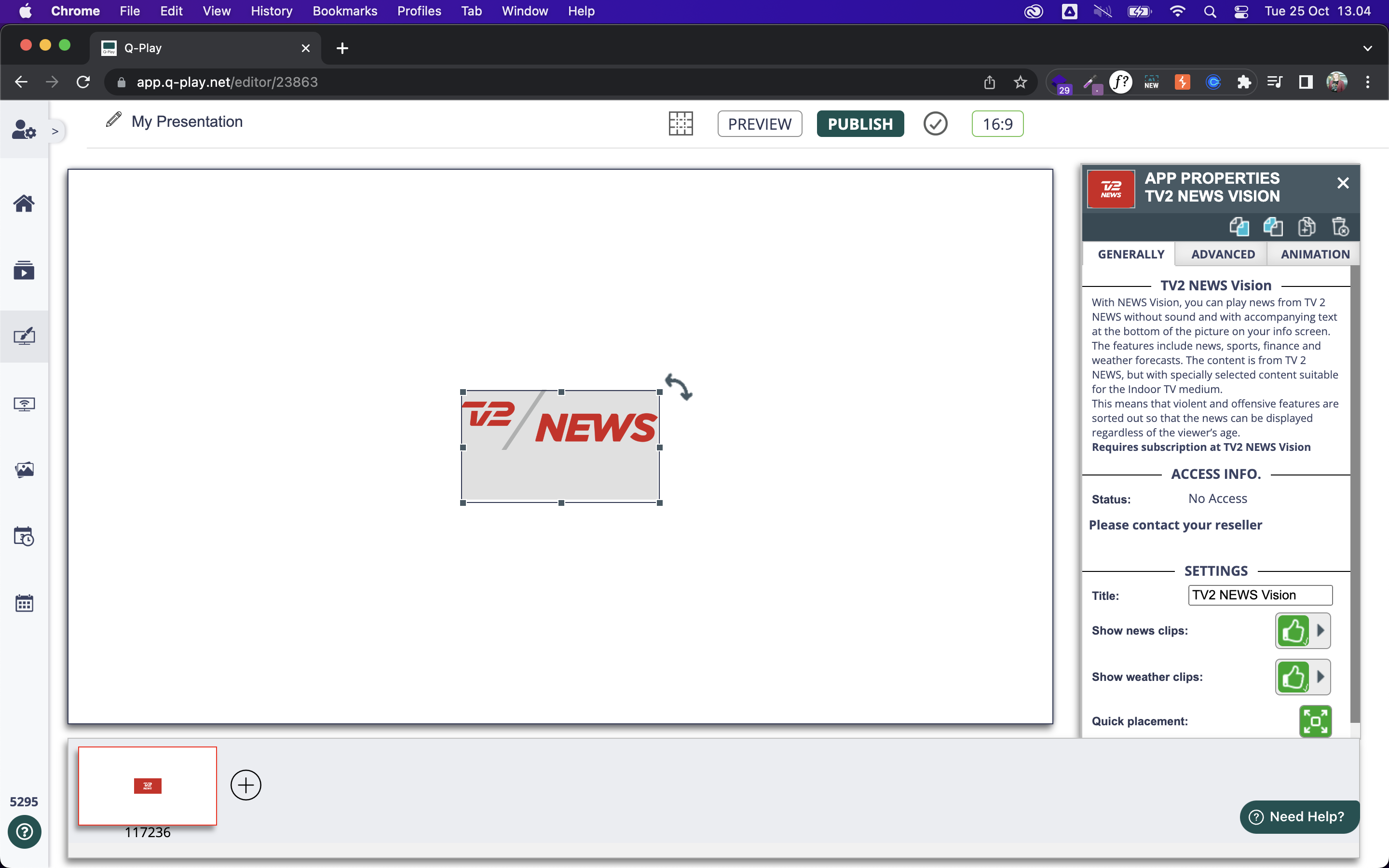The height and width of the screenshot is (868, 1389).
Task: Open the Profiles menu
Action: pos(419,11)
